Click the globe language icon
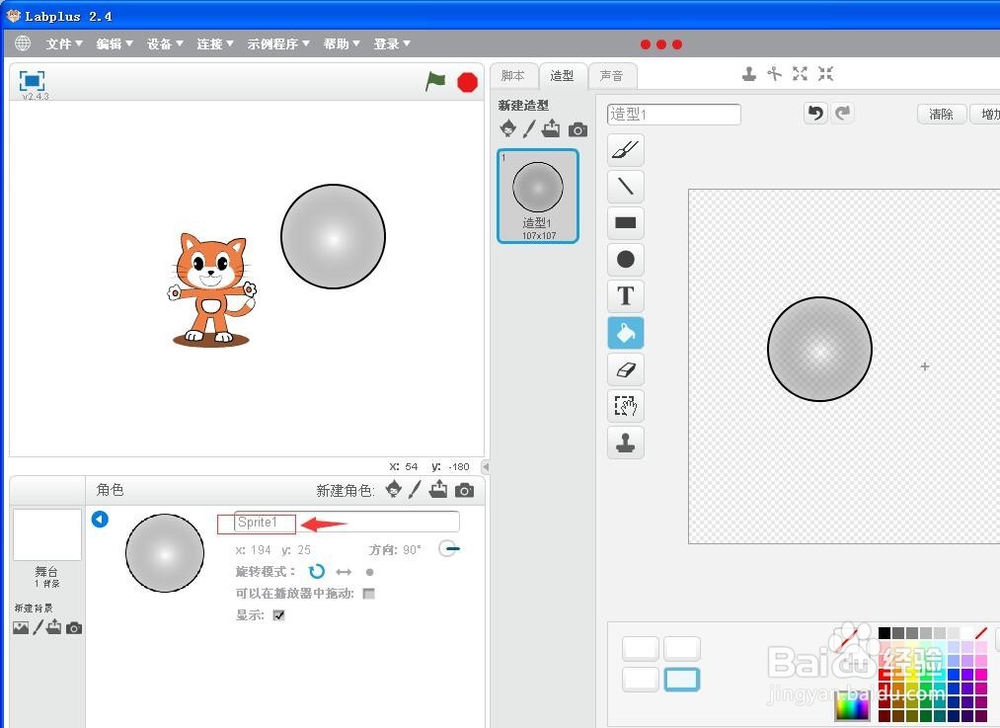This screenshot has height=728, width=1000. pyautogui.click(x=23, y=43)
